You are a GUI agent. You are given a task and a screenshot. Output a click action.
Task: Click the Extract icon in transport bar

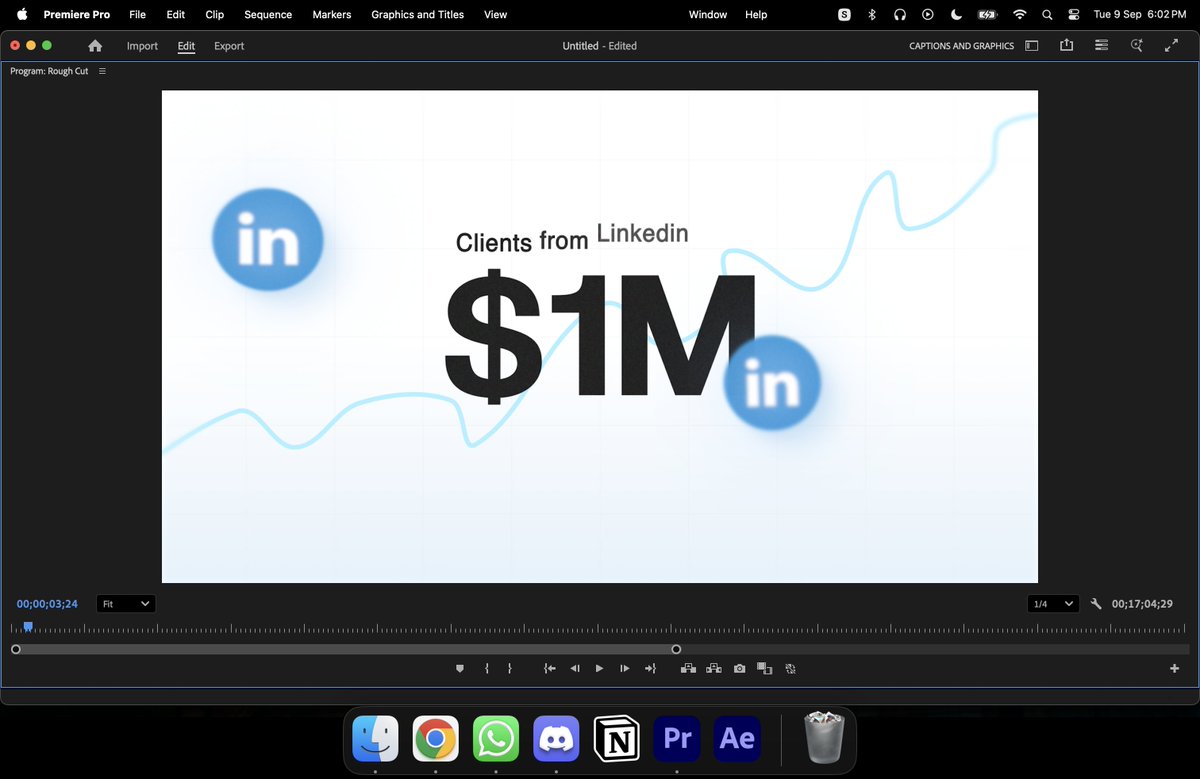click(x=714, y=668)
